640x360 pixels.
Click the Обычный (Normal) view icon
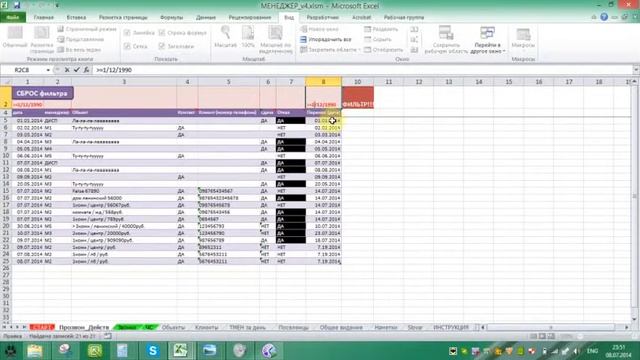[15, 37]
